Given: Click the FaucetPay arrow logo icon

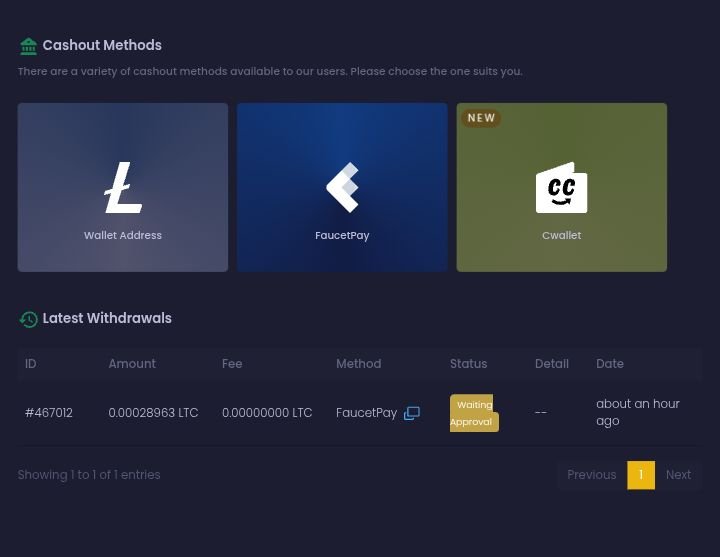Looking at the screenshot, I should tap(342, 187).
